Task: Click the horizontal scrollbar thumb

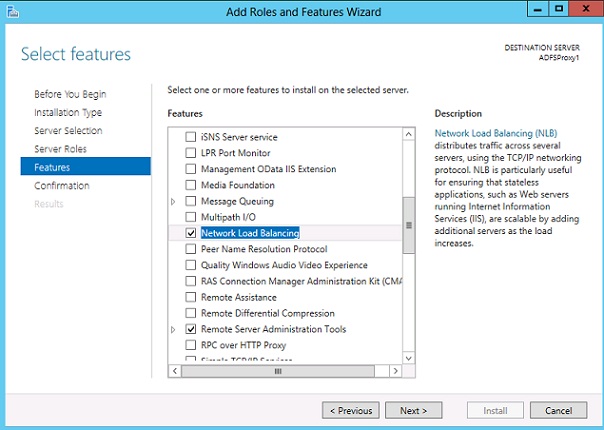Action: click(278, 371)
